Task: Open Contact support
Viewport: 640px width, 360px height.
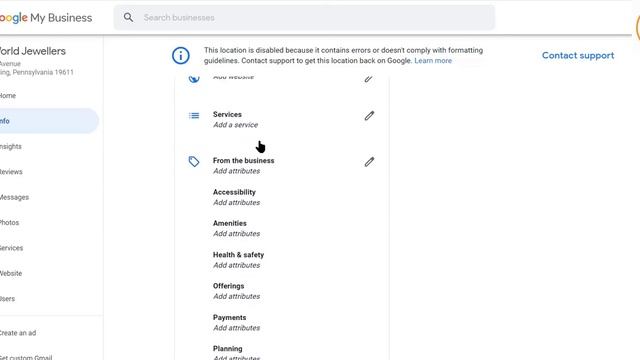Action: (x=578, y=56)
